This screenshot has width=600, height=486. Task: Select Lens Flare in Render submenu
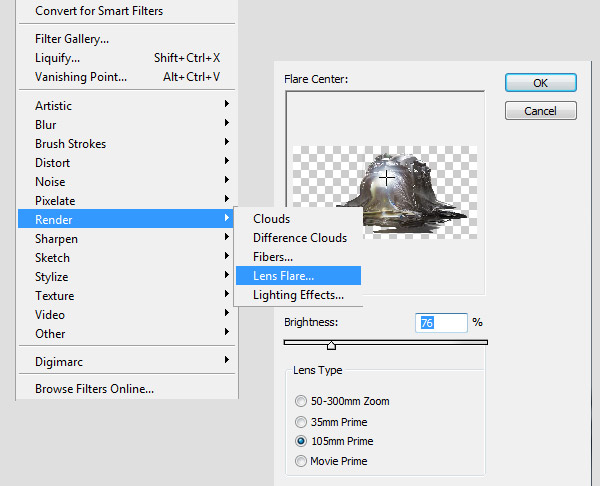298,276
